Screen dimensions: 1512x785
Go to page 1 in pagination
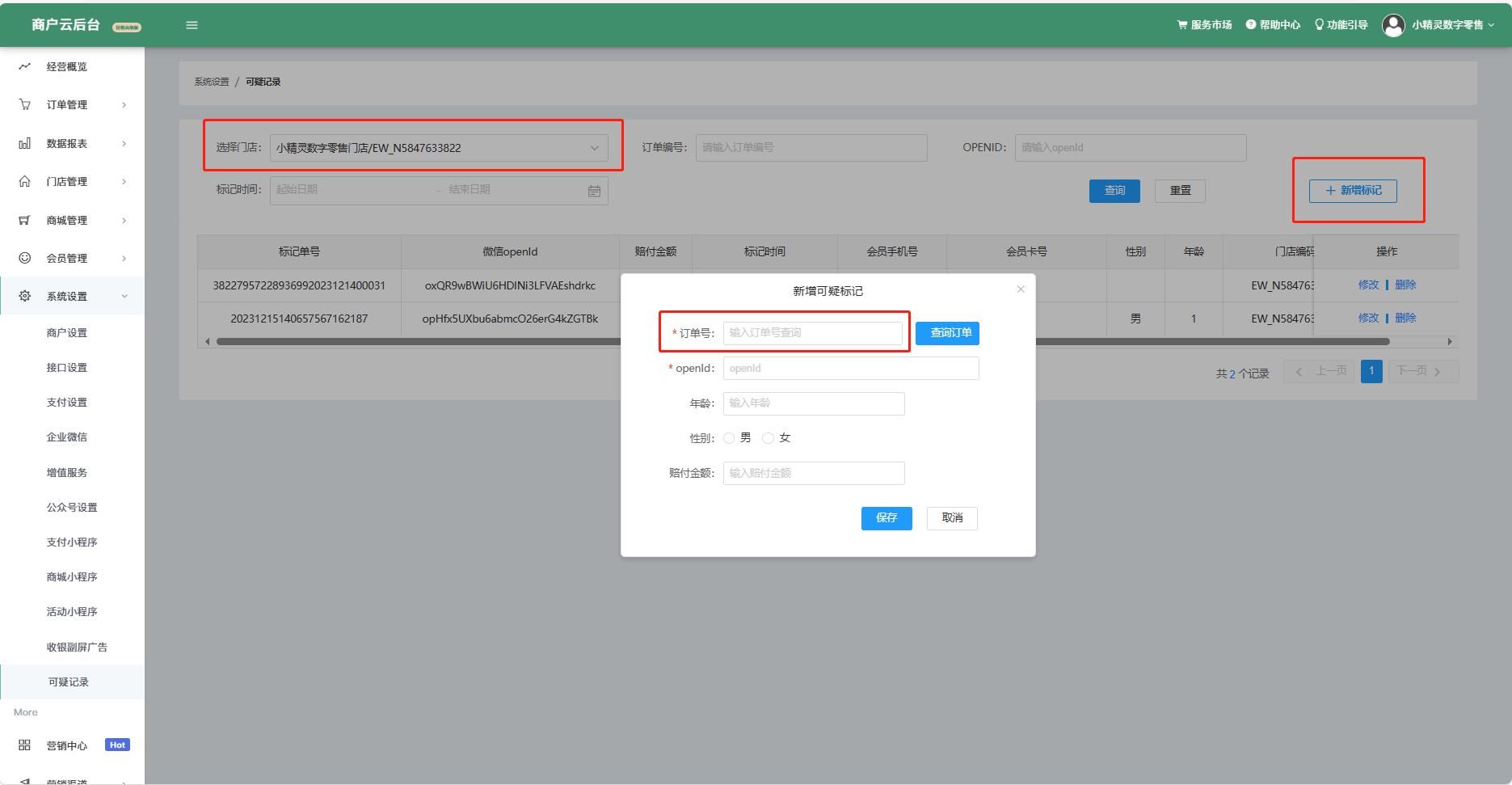(x=1371, y=372)
